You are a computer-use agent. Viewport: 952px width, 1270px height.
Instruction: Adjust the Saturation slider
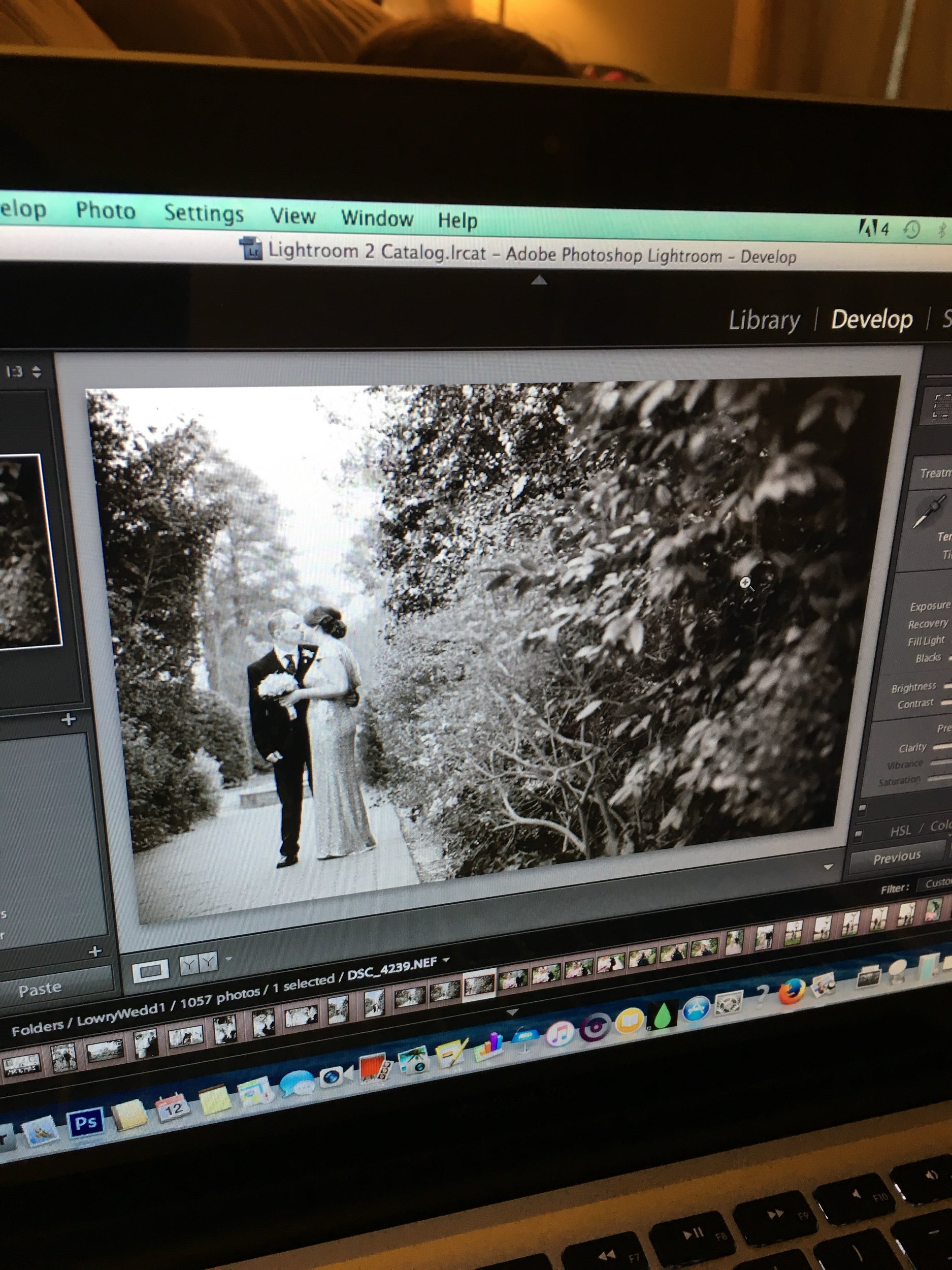pos(939,778)
